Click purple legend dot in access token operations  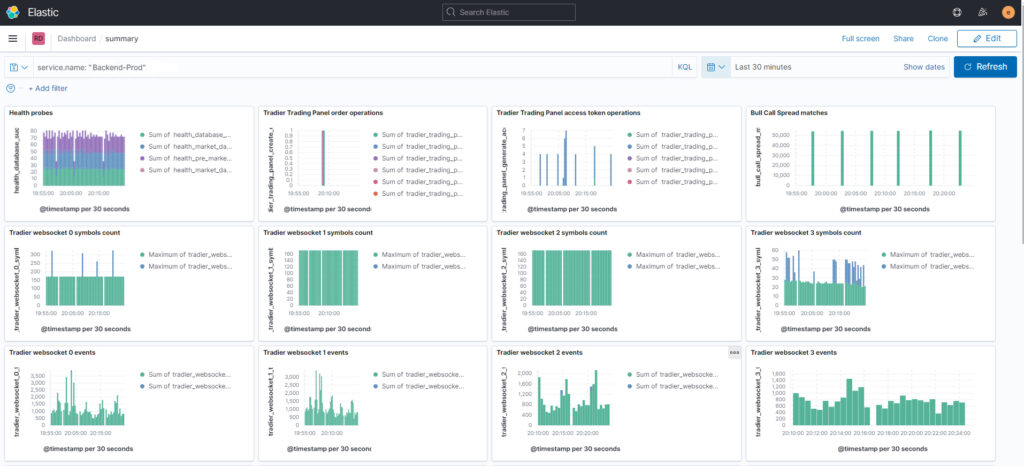[629, 158]
